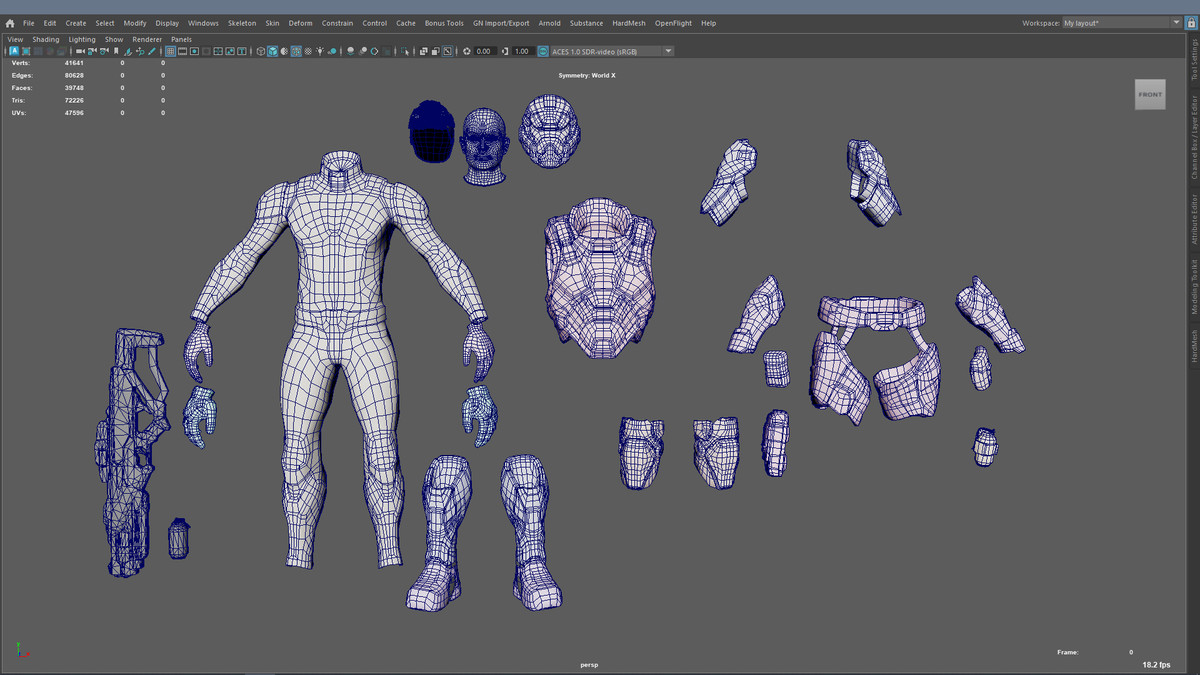The height and width of the screenshot is (675, 1200).
Task: Select the textured display icon
Action: [297, 51]
